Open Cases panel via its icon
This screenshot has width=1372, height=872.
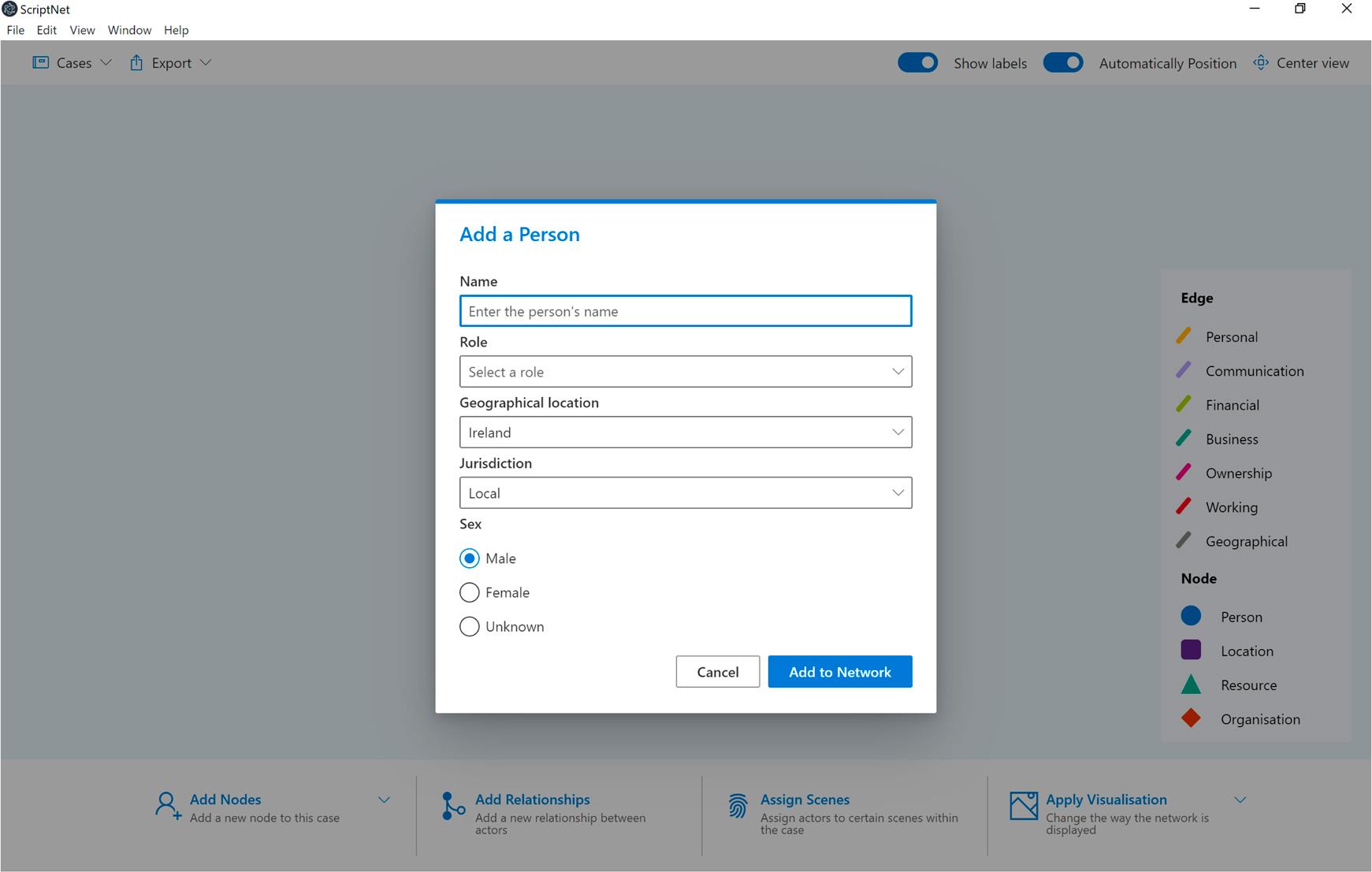pyautogui.click(x=41, y=62)
